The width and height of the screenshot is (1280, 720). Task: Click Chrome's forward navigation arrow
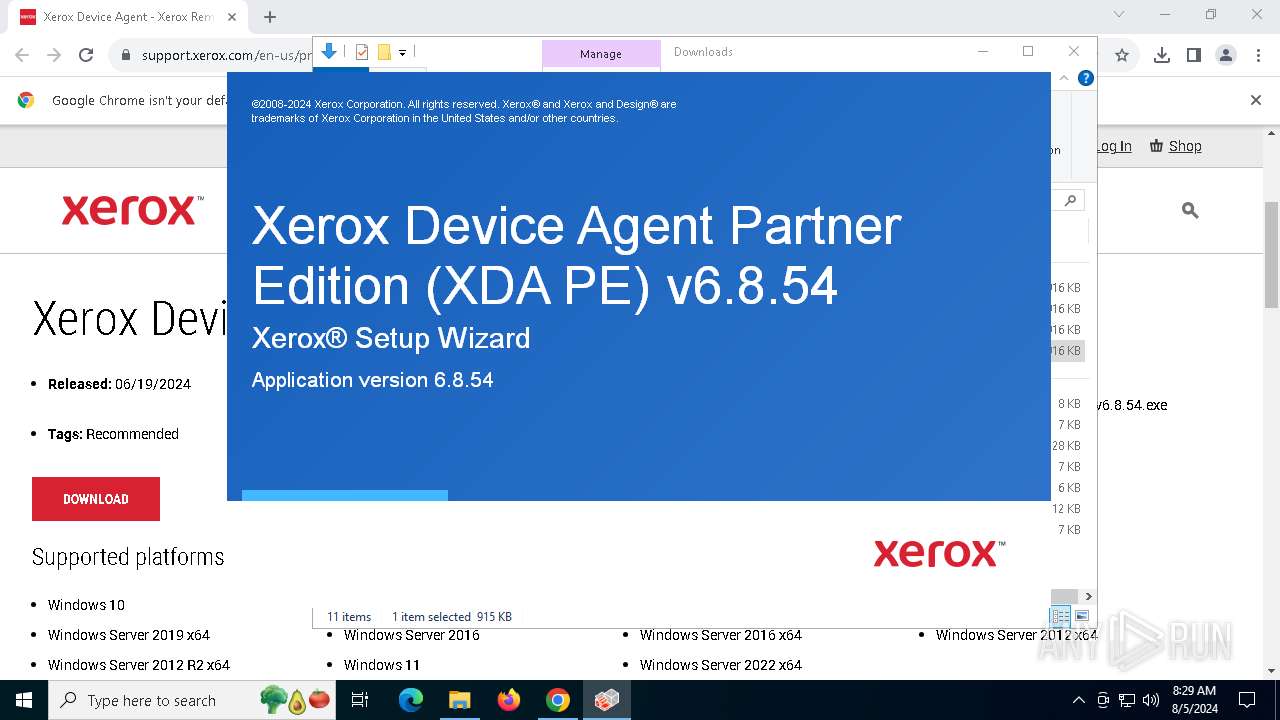(54, 56)
